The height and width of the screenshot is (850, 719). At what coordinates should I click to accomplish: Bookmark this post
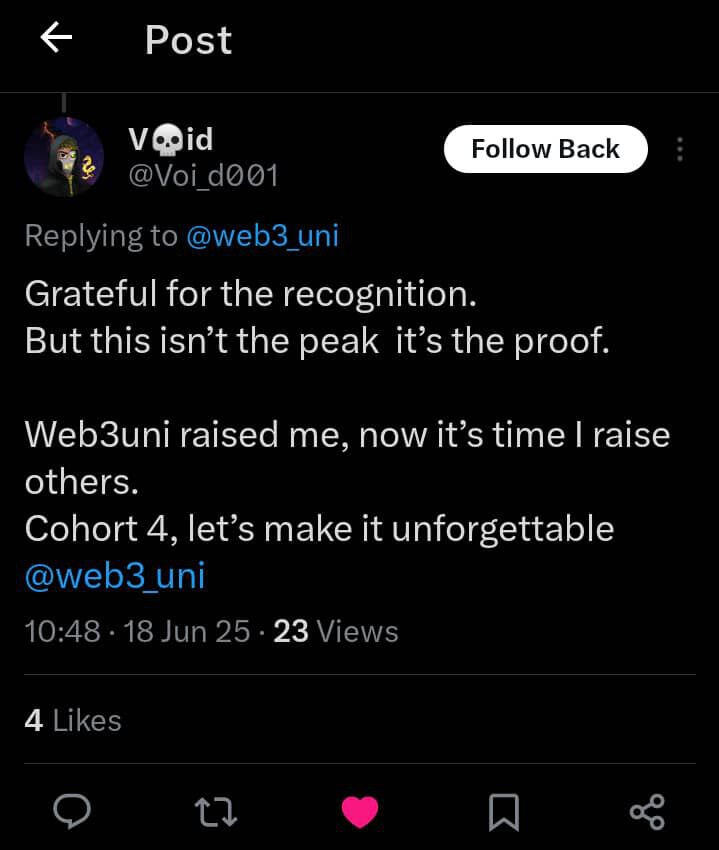pos(504,811)
